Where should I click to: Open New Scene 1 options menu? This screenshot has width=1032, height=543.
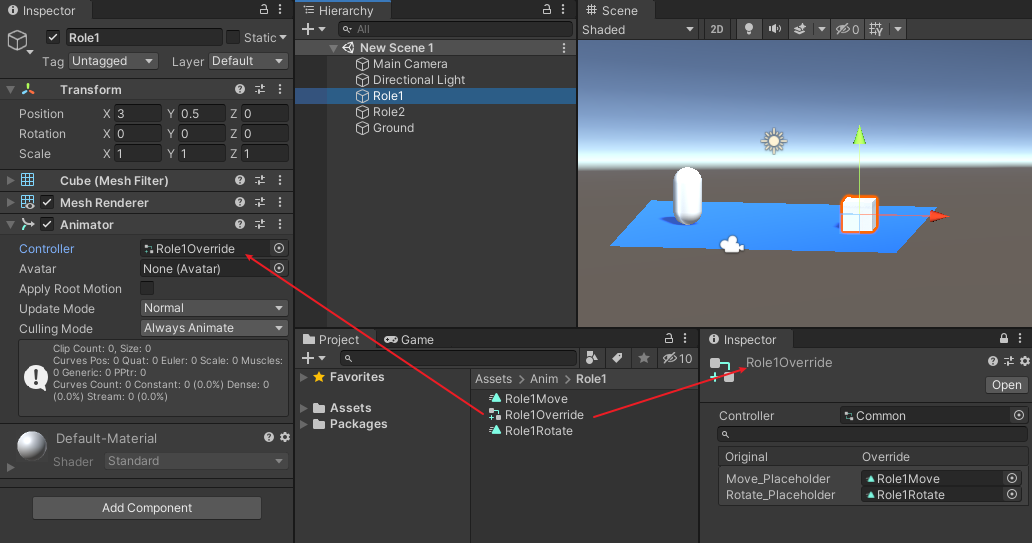(x=563, y=48)
